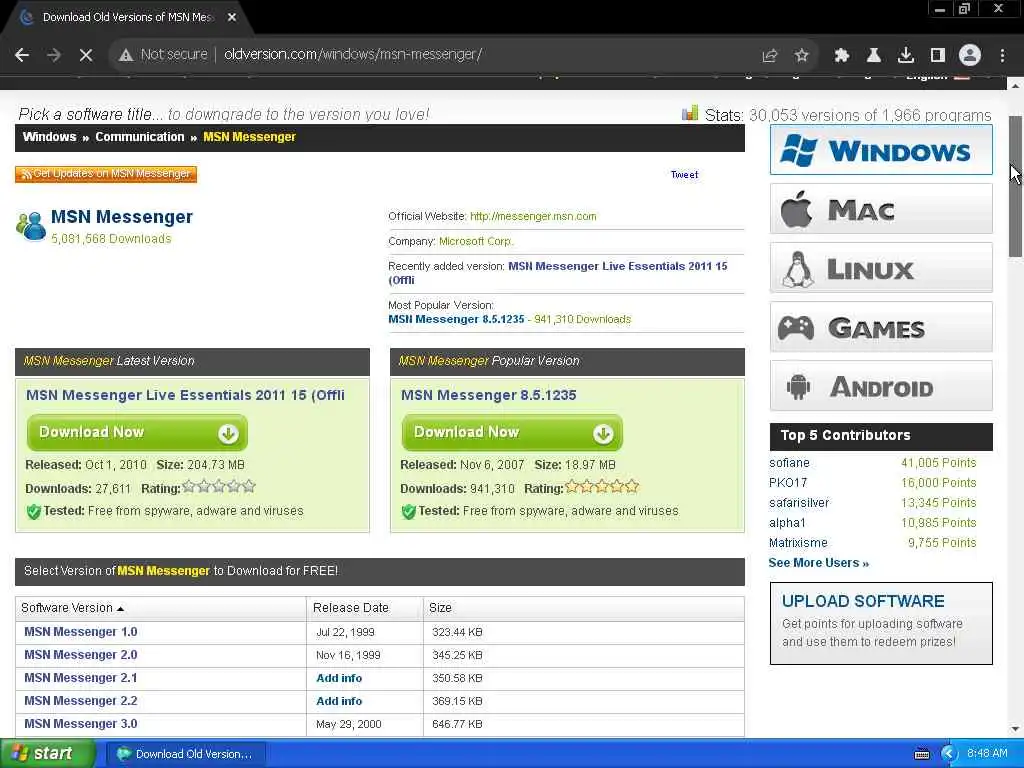Image resolution: width=1024 pixels, height=768 pixels.
Task: Click the Microsoft Corp. company link
Action: [x=476, y=241]
